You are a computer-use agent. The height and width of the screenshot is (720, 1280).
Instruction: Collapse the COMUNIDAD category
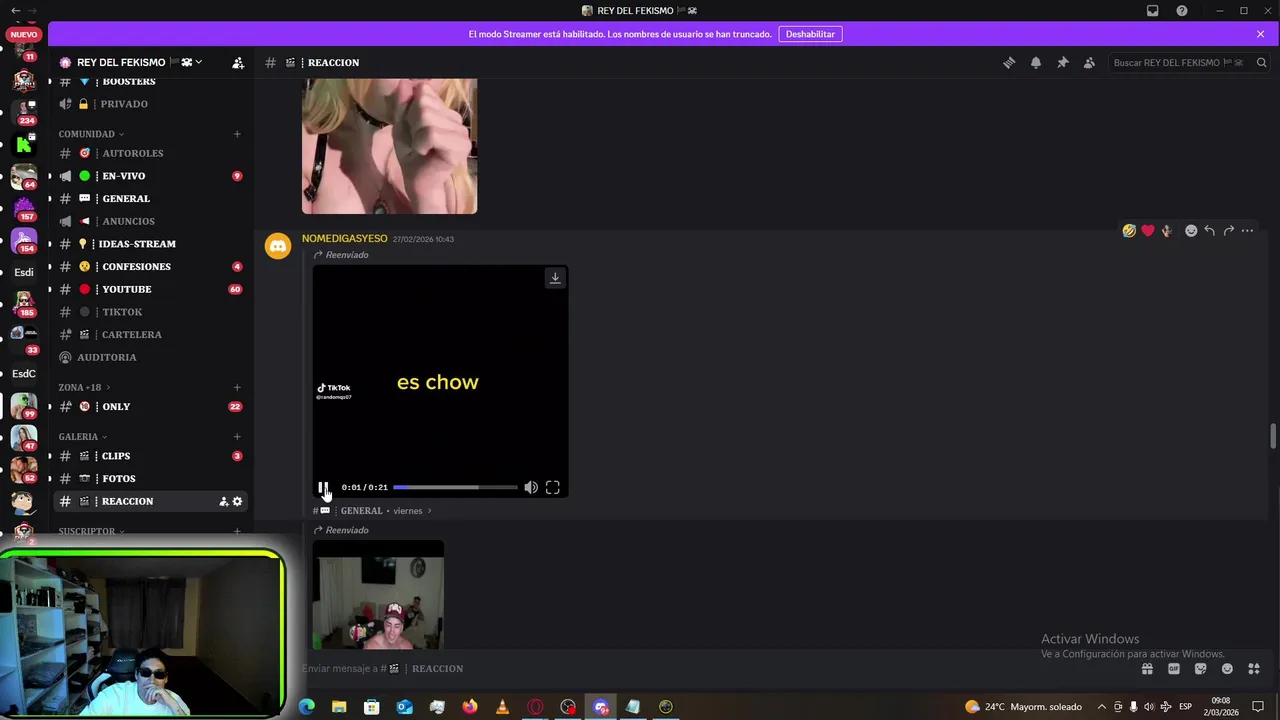pyautogui.click(x=91, y=134)
